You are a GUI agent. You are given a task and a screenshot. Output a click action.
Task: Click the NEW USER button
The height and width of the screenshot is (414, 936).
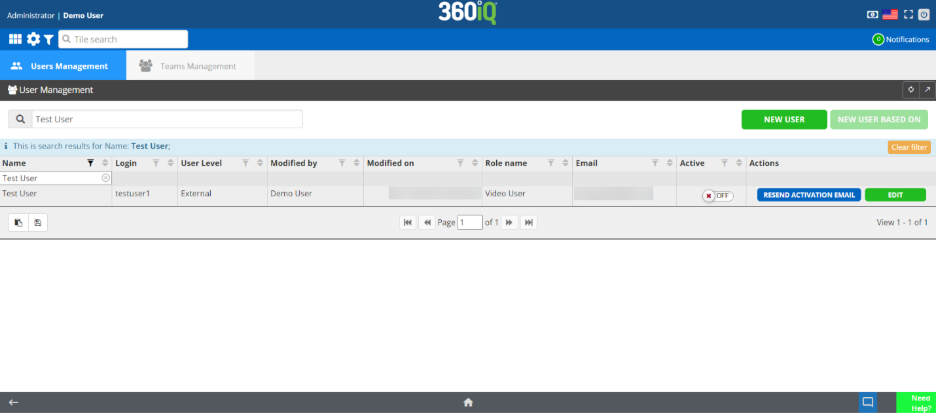[x=784, y=119]
